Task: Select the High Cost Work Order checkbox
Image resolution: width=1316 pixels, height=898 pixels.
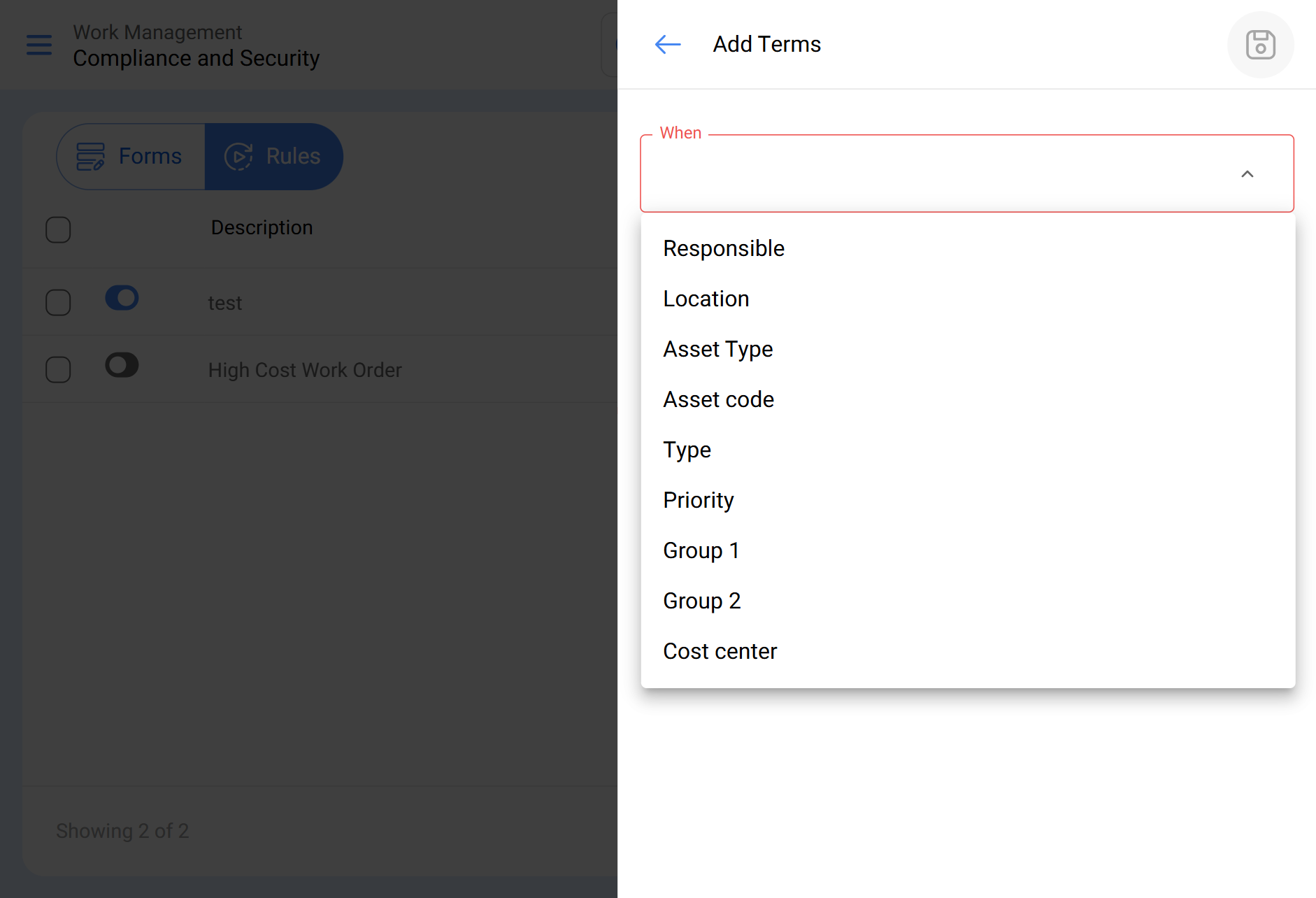Action: pyautogui.click(x=58, y=370)
